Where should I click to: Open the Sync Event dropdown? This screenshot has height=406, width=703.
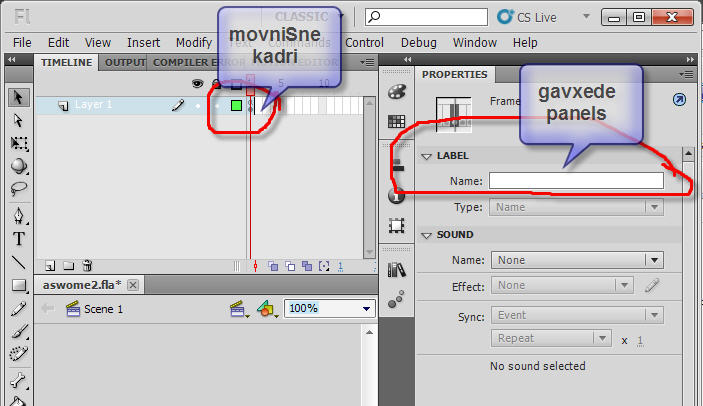[577, 315]
